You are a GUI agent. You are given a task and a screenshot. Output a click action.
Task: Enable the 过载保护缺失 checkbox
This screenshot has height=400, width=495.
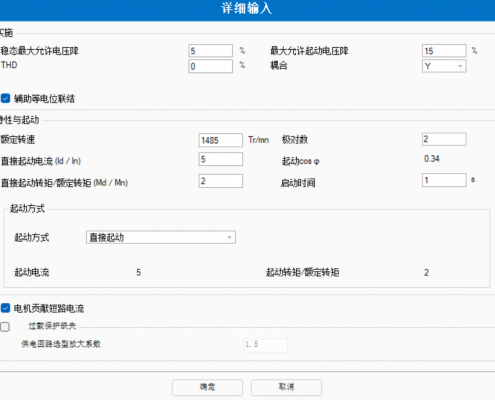(x=5, y=326)
